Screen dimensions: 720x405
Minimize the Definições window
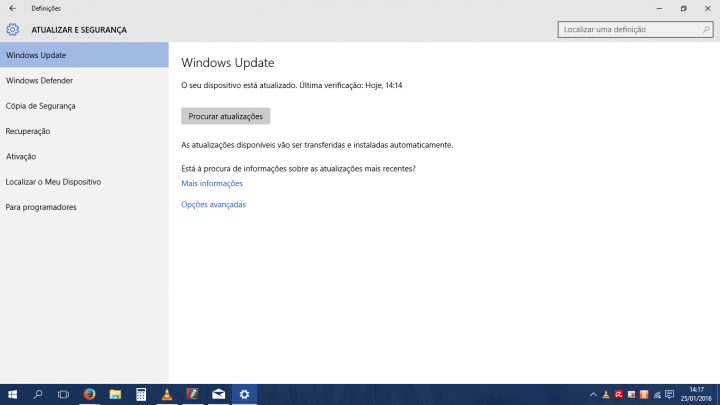(x=659, y=8)
